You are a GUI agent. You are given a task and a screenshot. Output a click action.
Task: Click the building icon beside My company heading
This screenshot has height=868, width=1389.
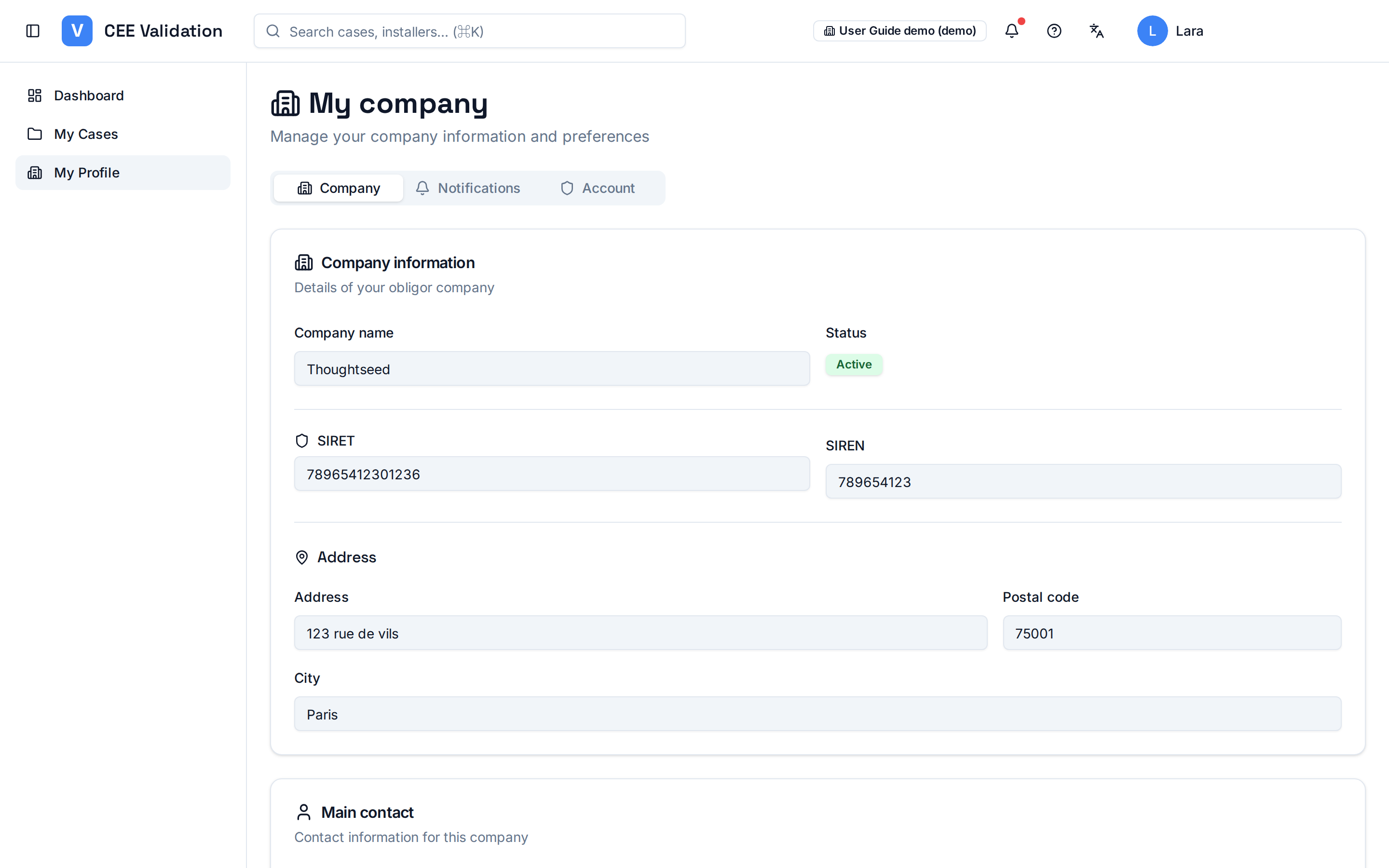coord(285,103)
